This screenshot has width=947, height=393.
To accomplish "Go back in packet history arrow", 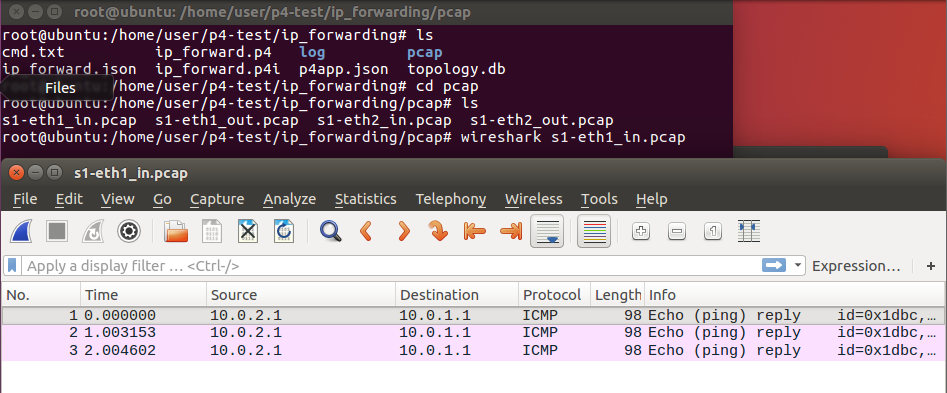I will tap(366, 231).
